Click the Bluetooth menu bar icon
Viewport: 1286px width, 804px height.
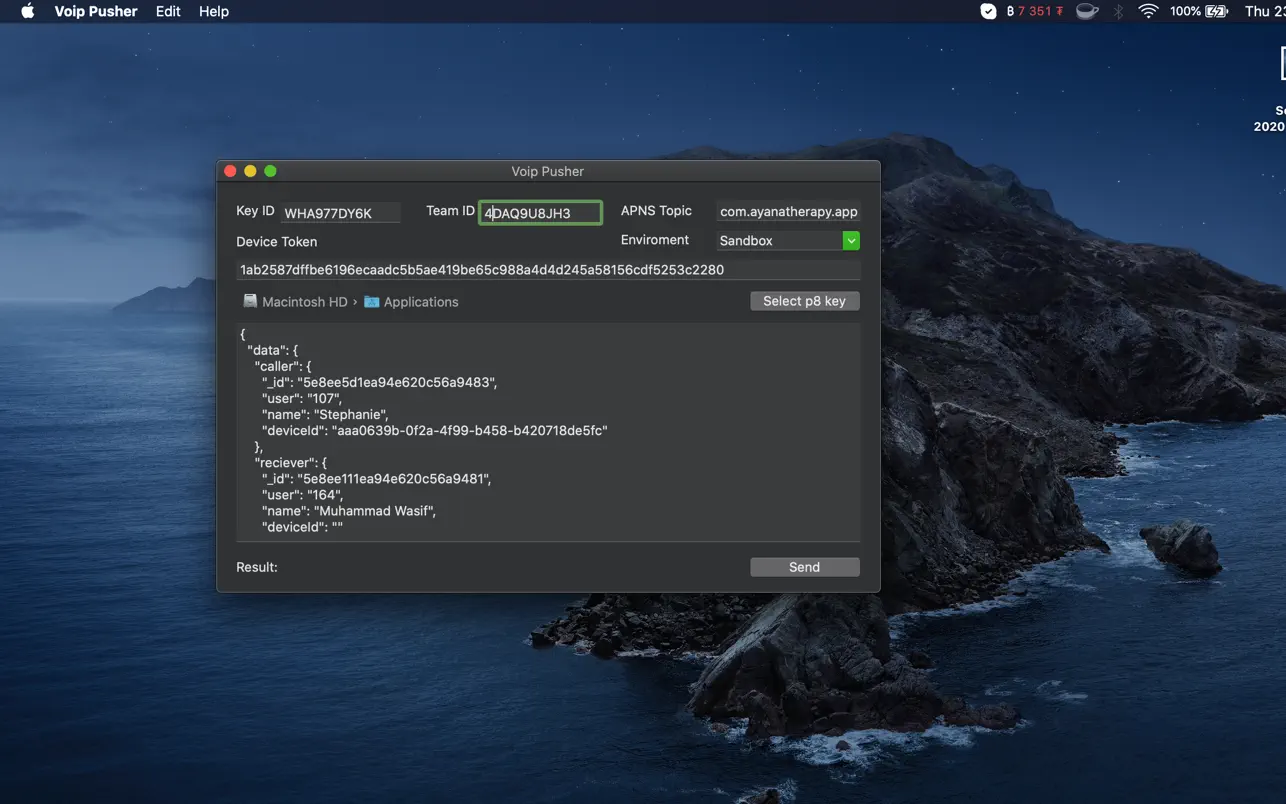pos(1118,11)
